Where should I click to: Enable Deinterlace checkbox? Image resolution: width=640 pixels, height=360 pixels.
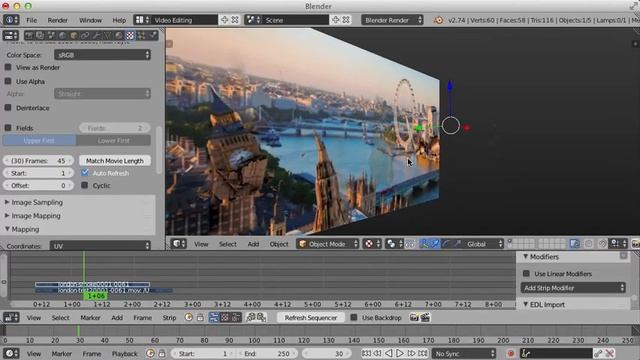[8, 107]
